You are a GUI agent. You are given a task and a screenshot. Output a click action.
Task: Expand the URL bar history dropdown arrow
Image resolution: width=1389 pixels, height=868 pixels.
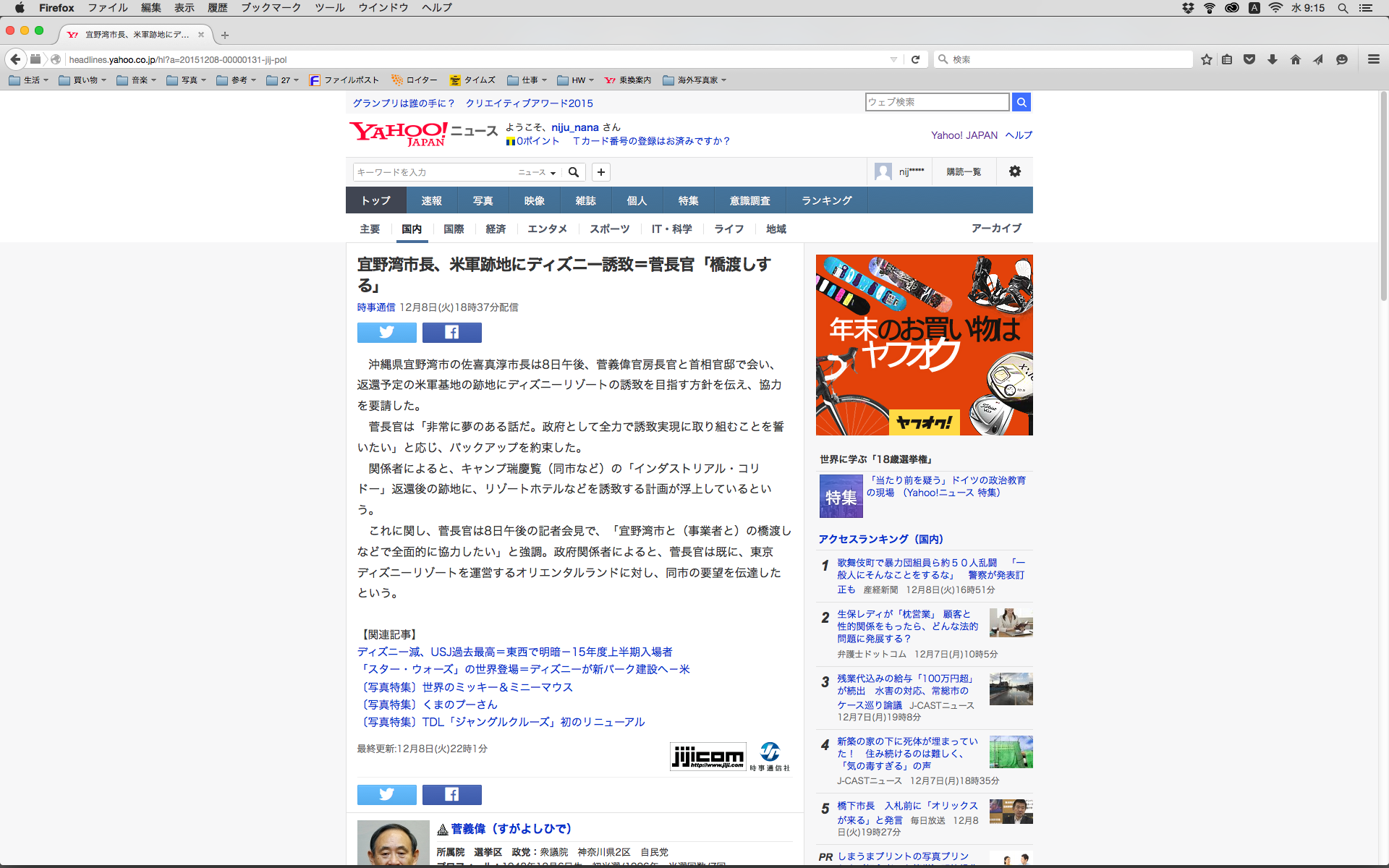(x=893, y=59)
